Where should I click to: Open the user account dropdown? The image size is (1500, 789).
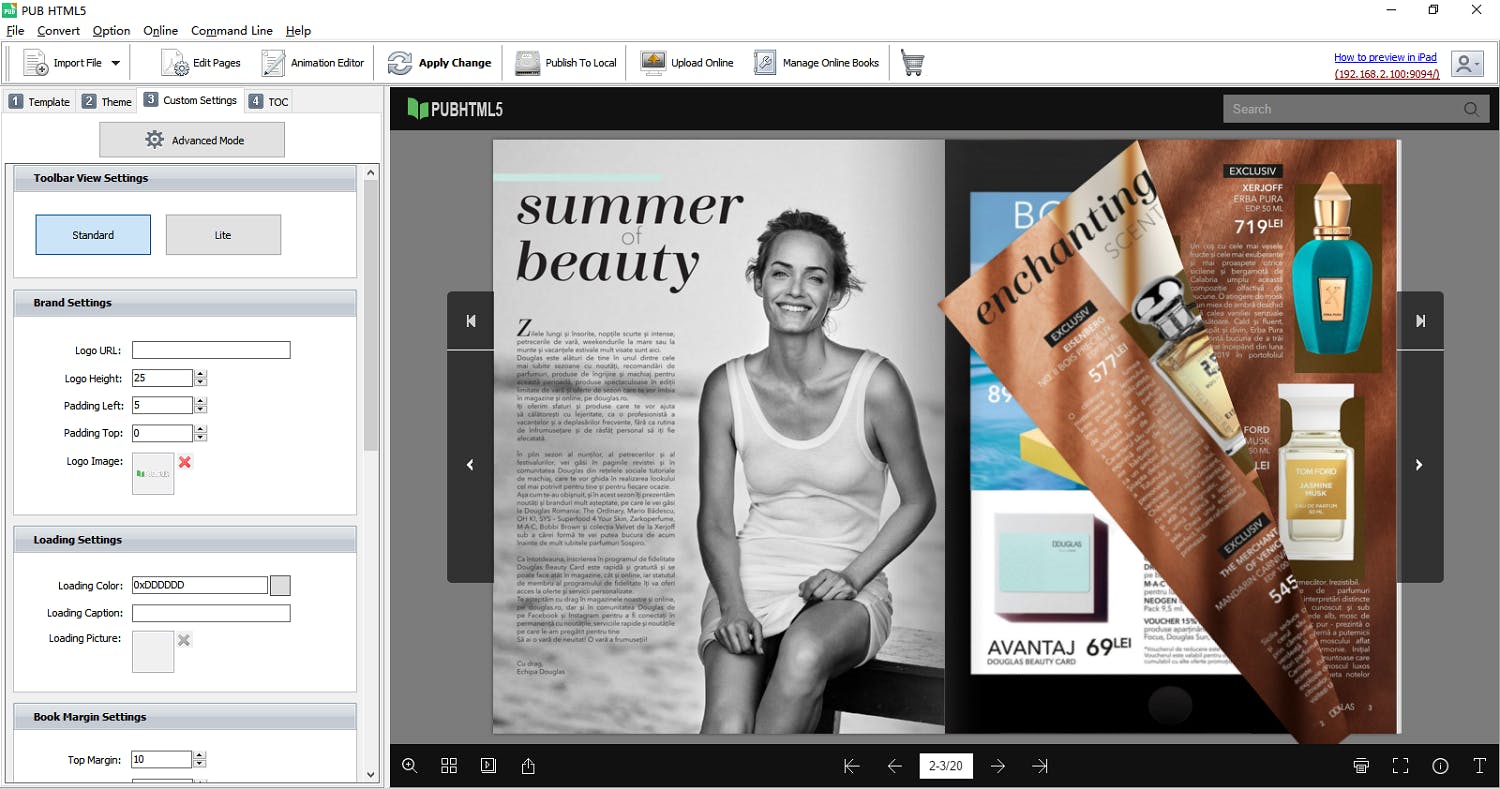(1467, 64)
